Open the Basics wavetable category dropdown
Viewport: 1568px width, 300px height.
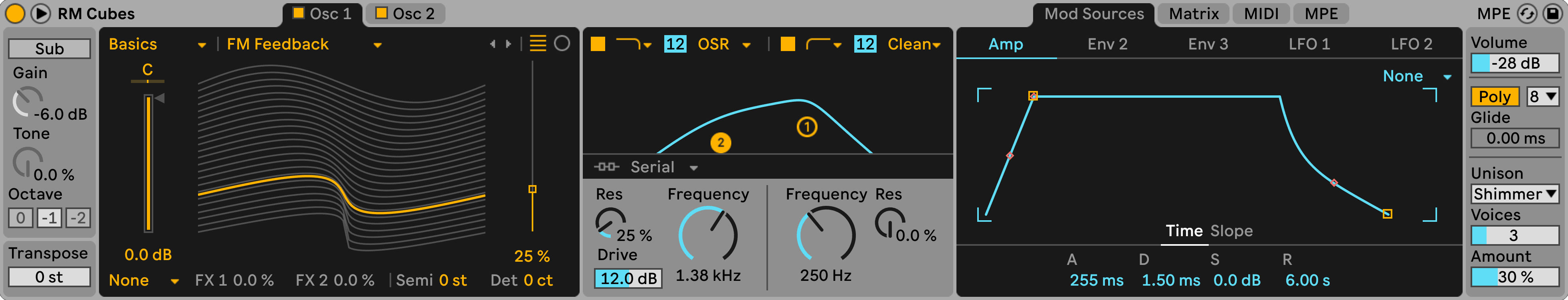click(157, 44)
